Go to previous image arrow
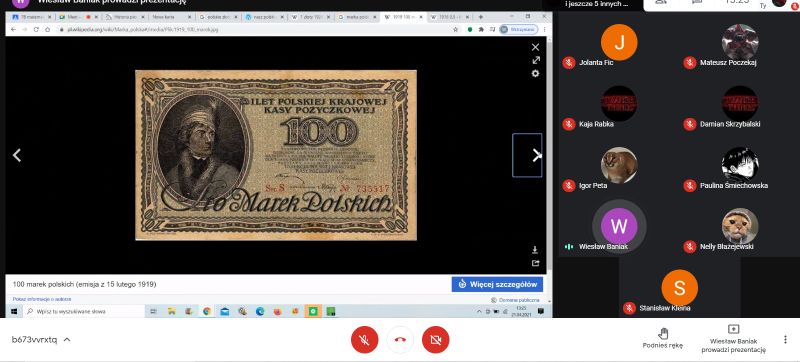Viewport: 800px width, 362px height. (17, 156)
